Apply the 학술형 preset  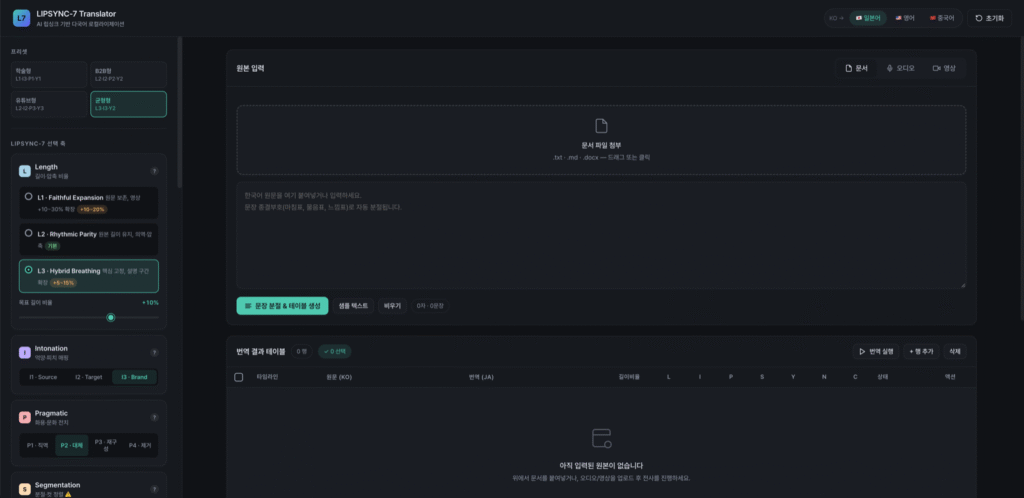(49, 74)
